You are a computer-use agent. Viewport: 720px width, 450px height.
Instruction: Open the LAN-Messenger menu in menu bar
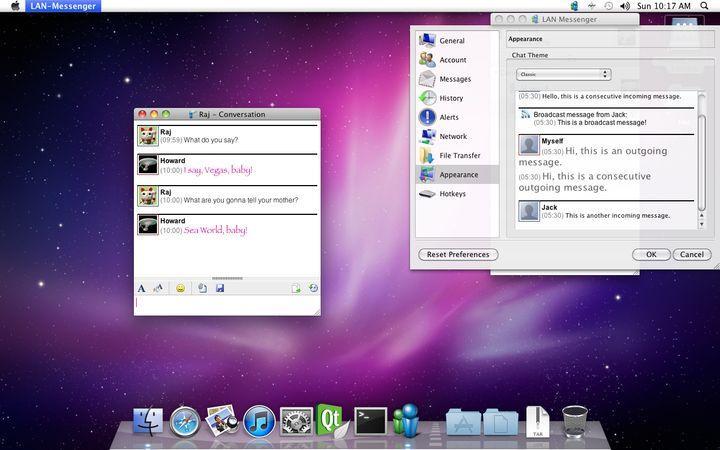coord(63,6)
